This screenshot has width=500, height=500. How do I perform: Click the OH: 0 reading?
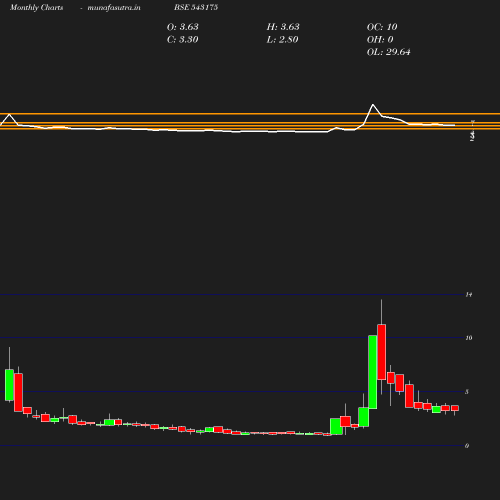pos(380,39)
